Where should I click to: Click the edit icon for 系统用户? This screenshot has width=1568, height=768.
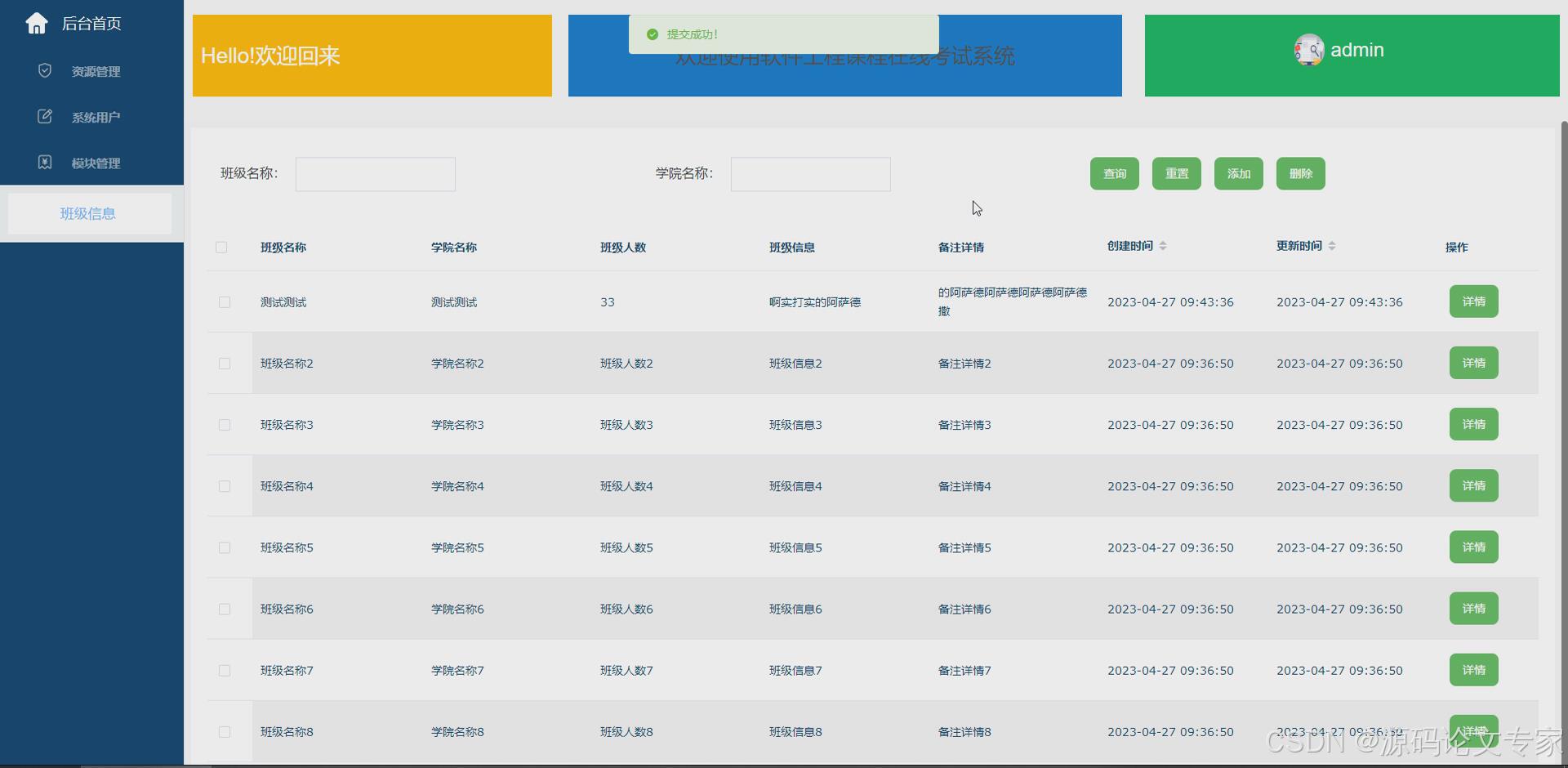coord(45,117)
